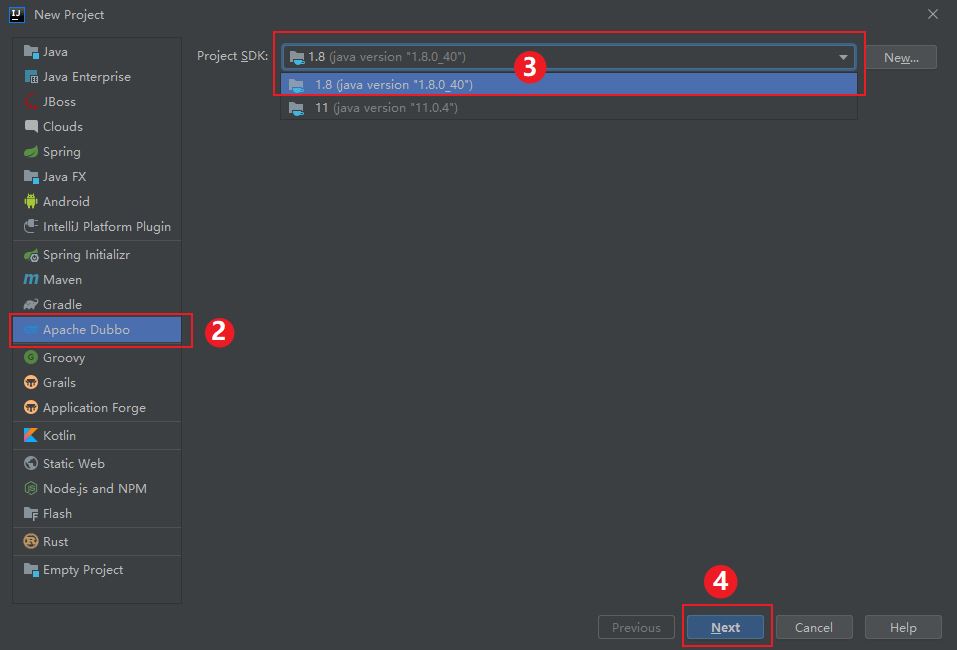Select the Kotlin label
This screenshot has width=957, height=650.
(x=59, y=435)
